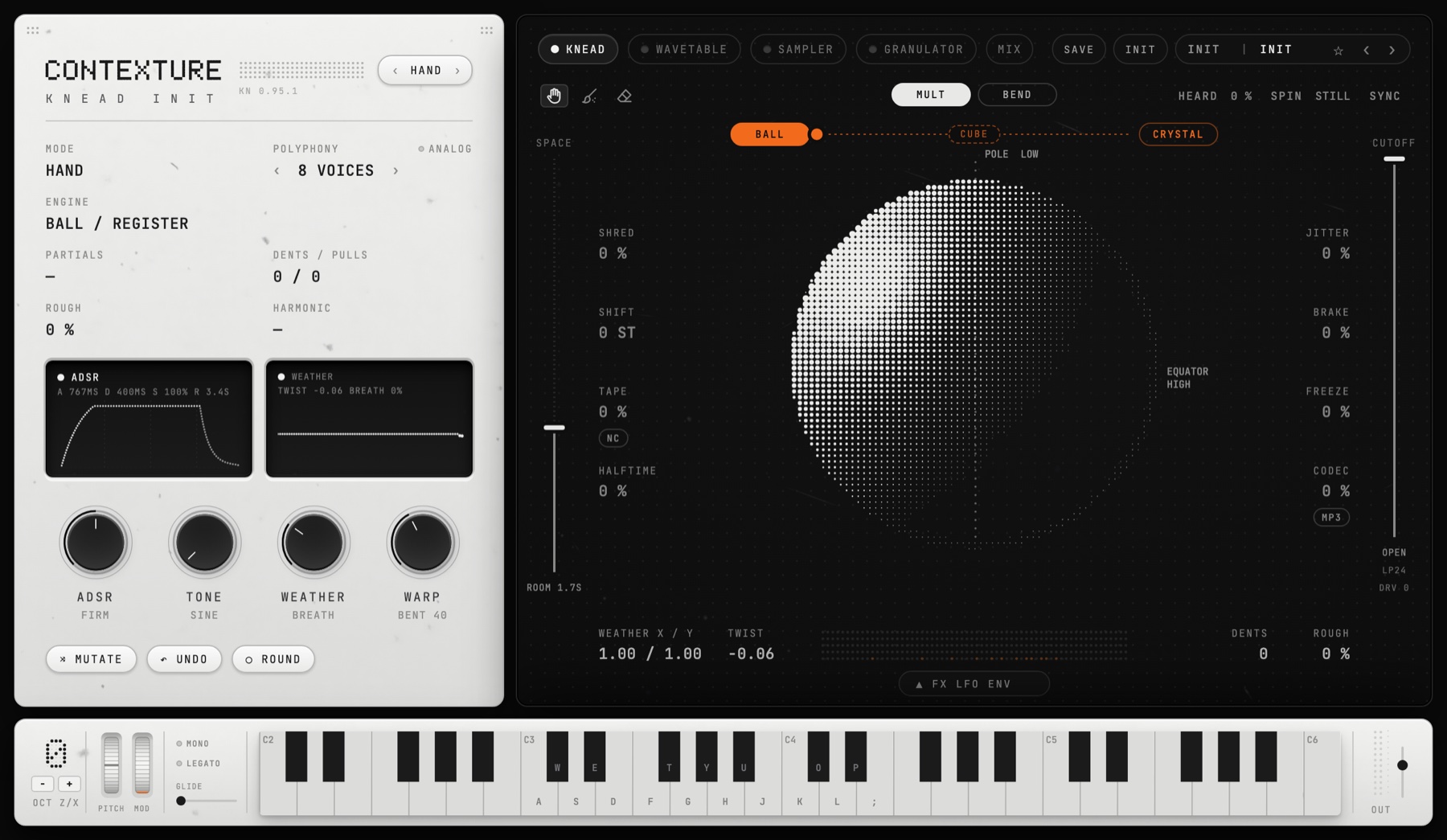Open the KNEAD tab
Image resolution: width=1447 pixels, height=840 pixels.
pos(578,49)
